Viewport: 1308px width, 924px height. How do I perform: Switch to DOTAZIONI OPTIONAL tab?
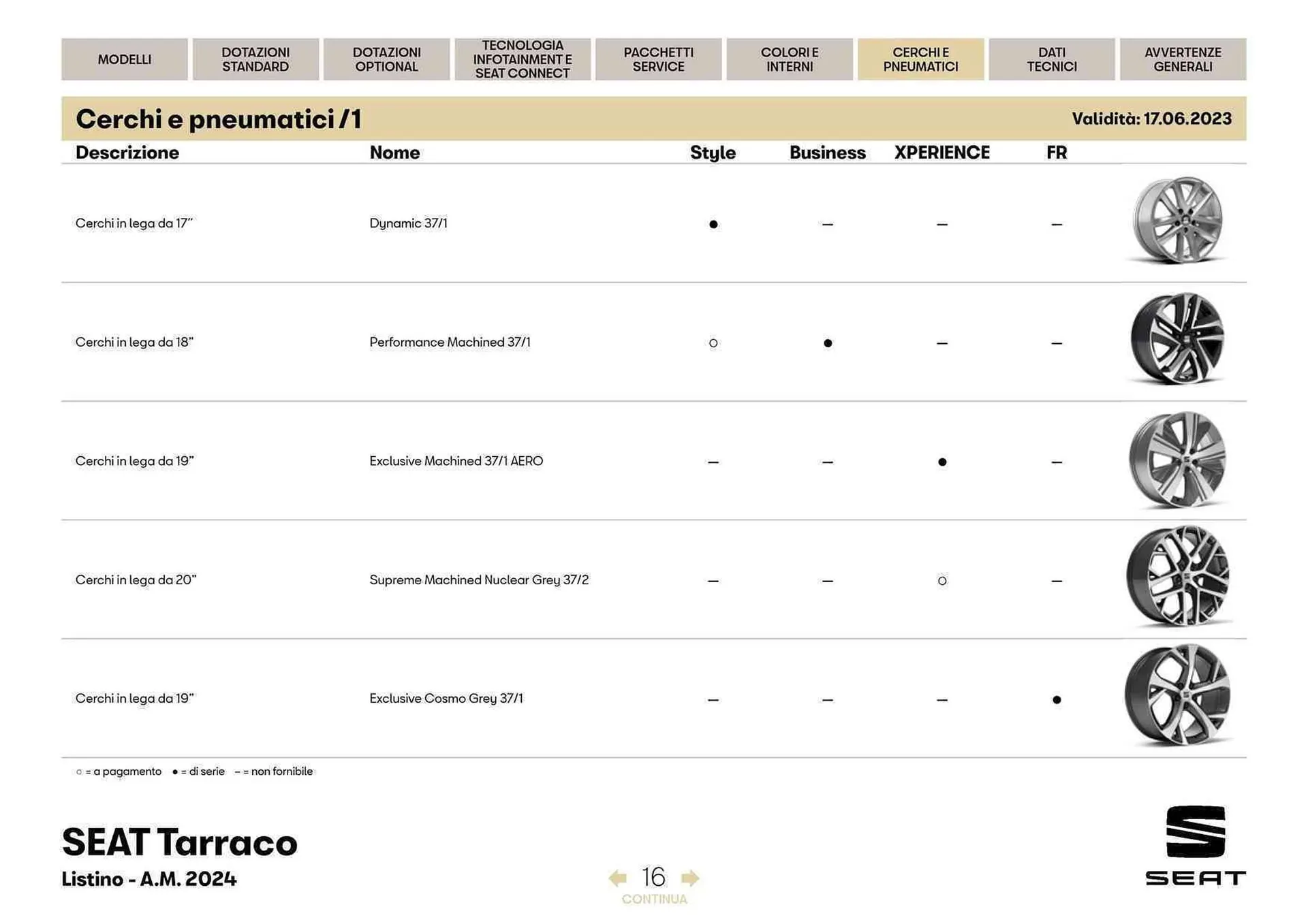point(386,59)
